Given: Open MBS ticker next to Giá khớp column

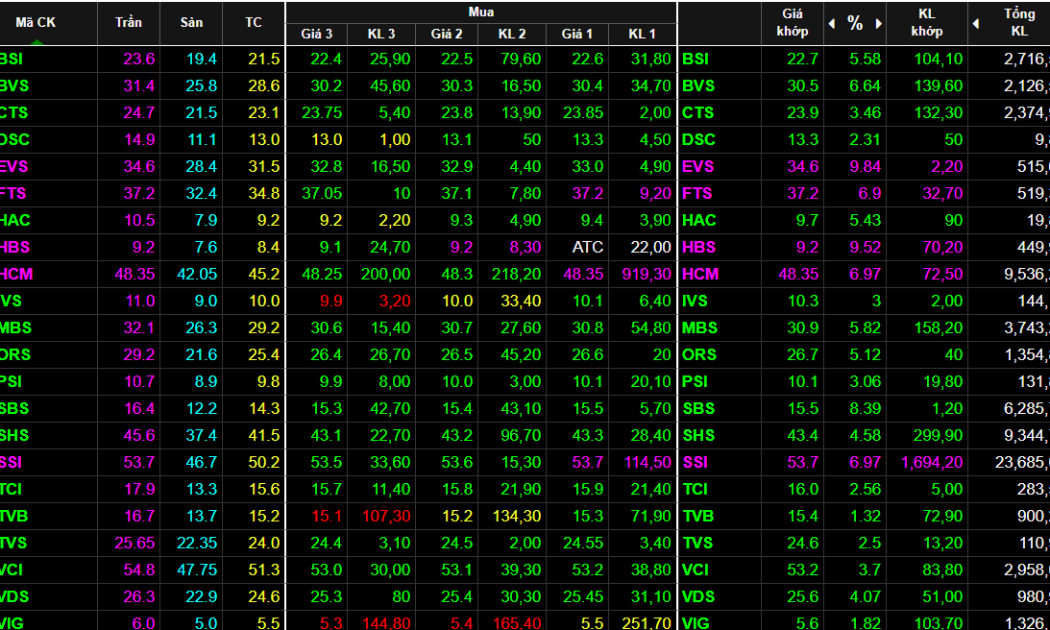Looking at the screenshot, I should coord(700,327).
